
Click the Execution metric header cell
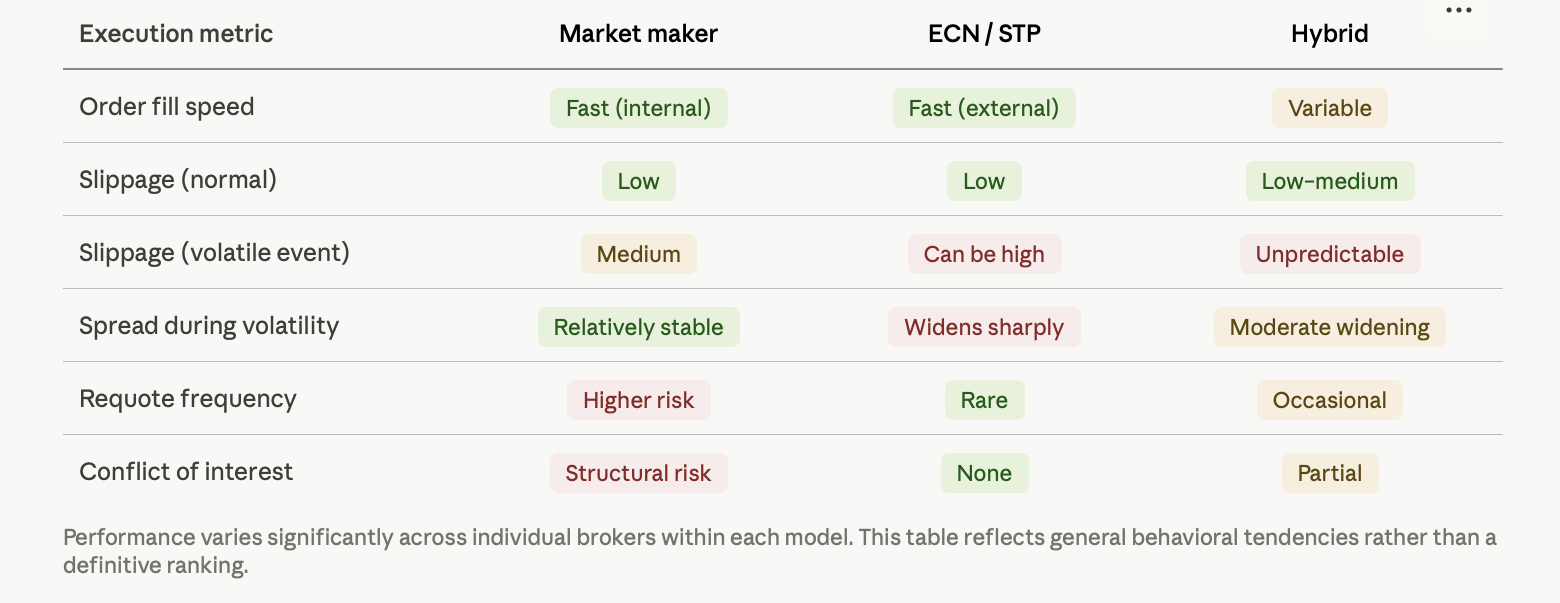176,33
